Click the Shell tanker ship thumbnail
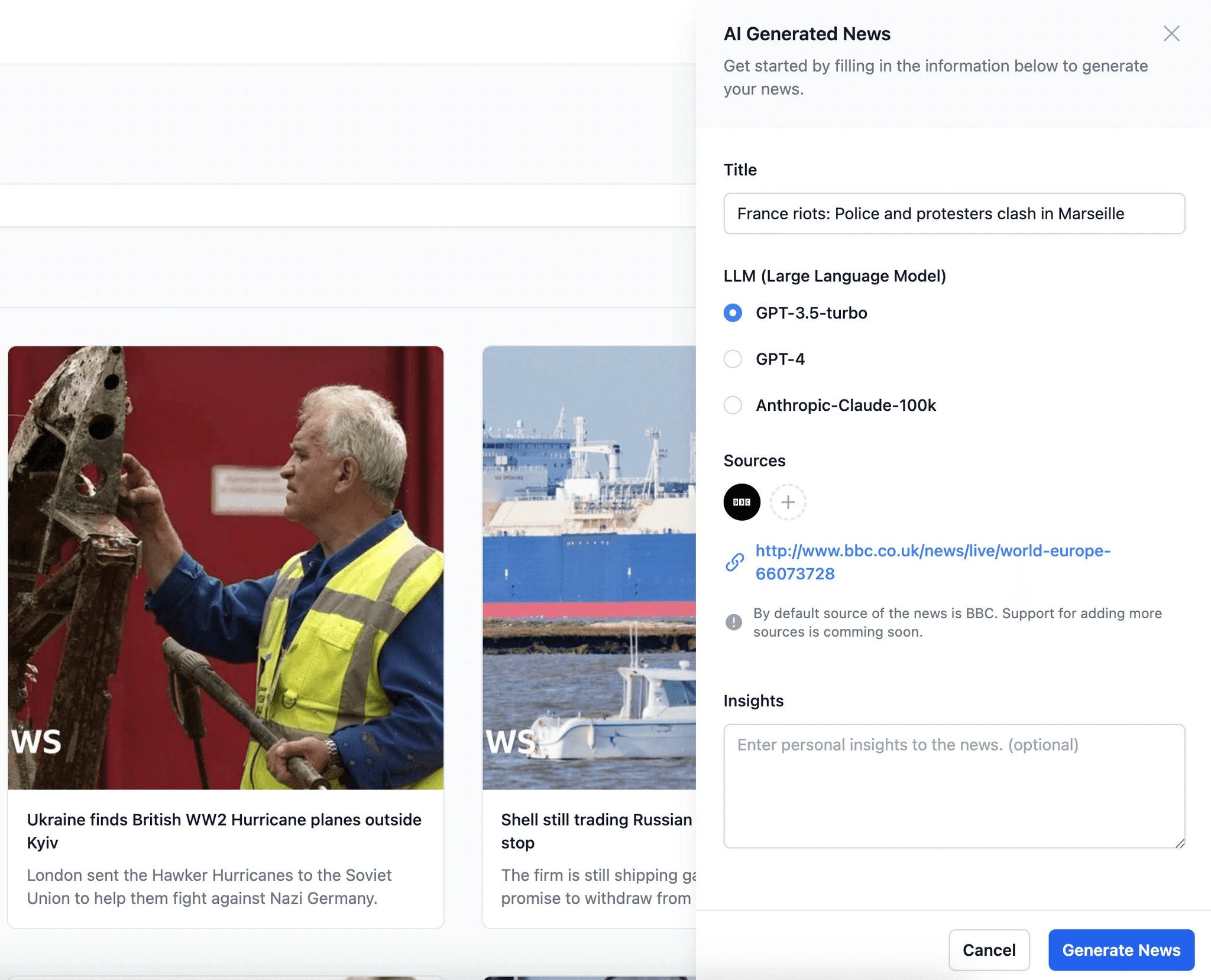 point(589,567)
